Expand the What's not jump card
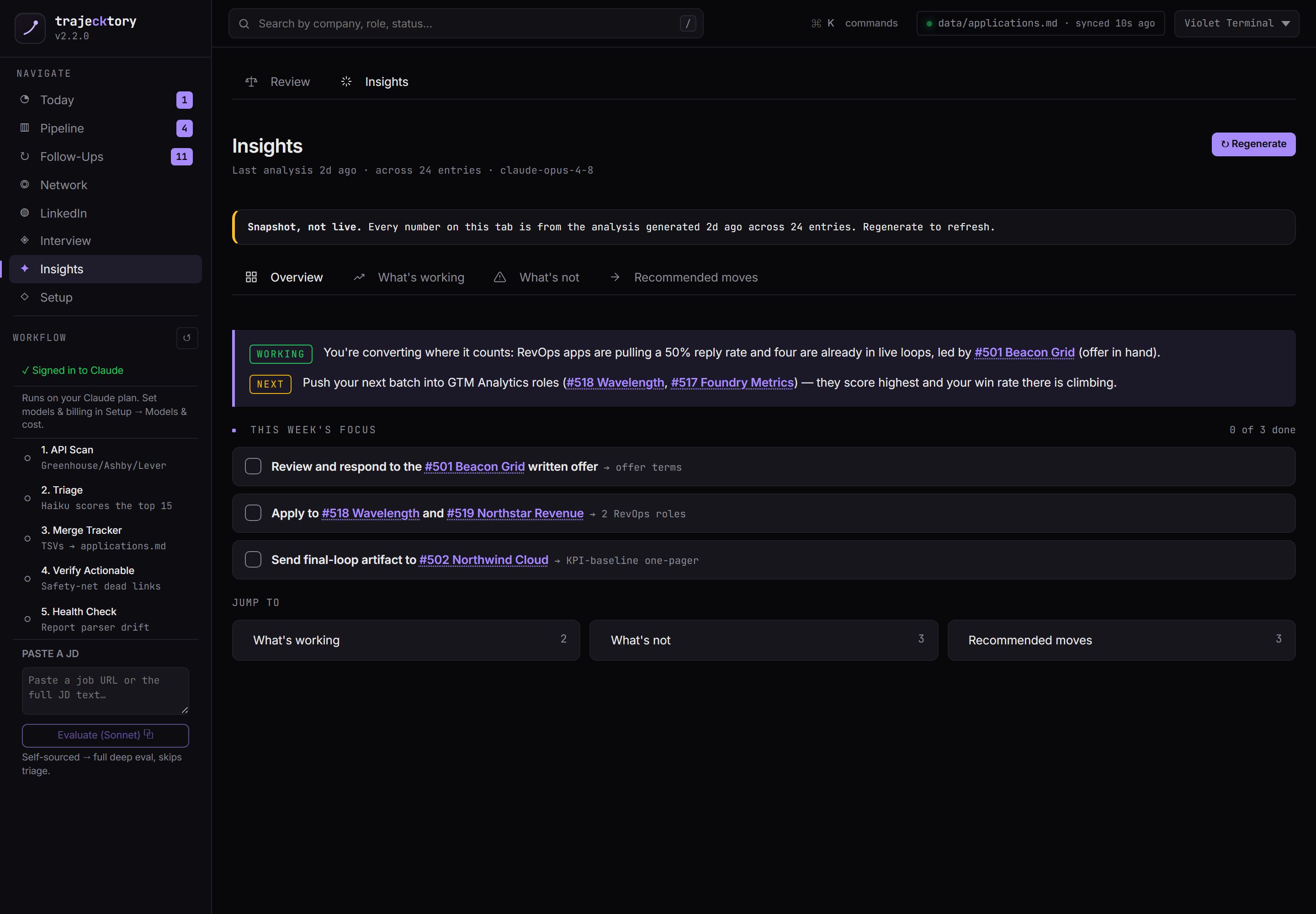Viewport: 1316px width, 914px height. (x=764, y=640)
